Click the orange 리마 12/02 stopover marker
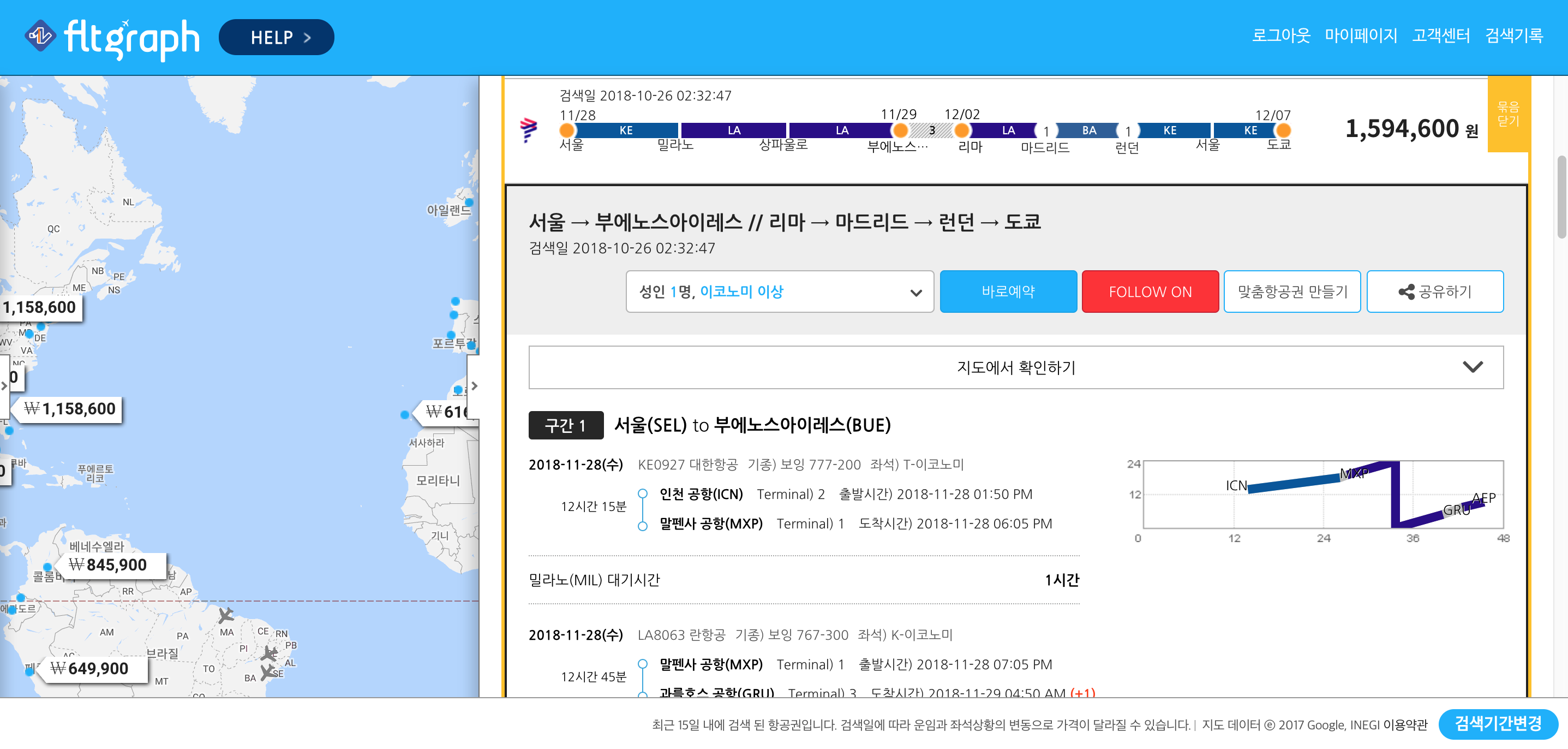1568x749 pixels. [962, 130]
